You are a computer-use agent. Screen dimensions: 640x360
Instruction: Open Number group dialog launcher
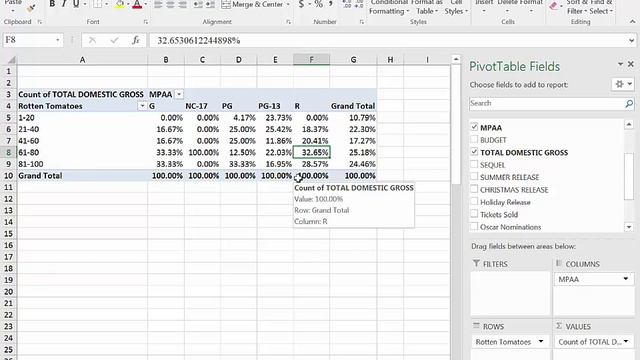[362, 22]
